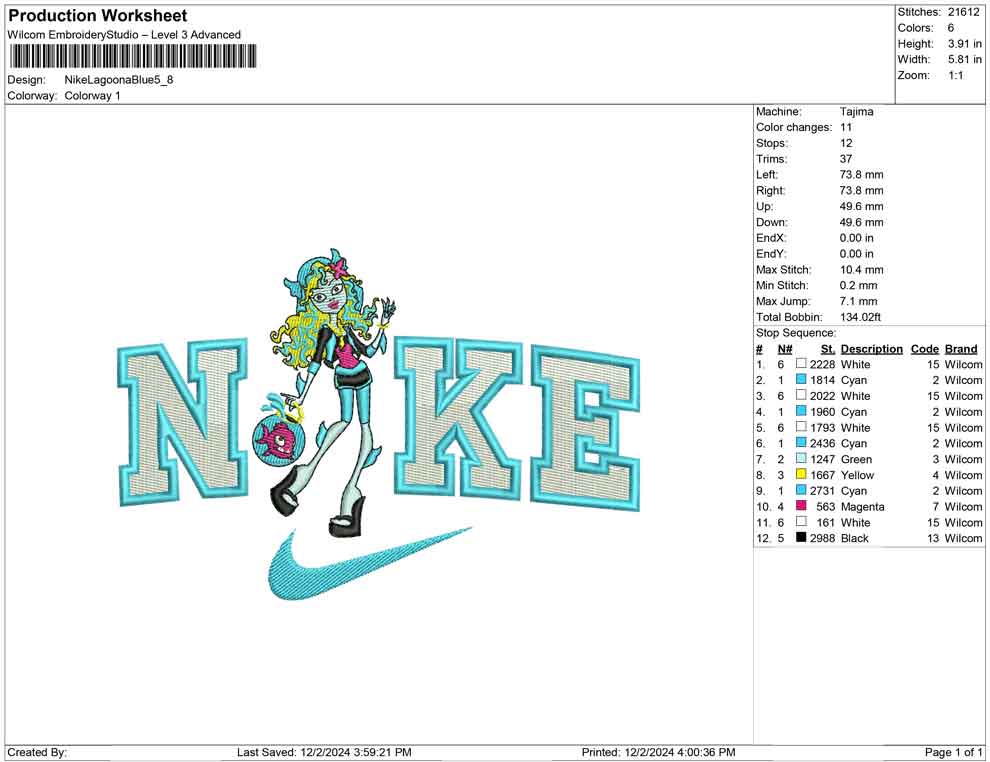This screenshot has height=762, width=990.
Task: Click the Height value '3.91 in'
Action: (x=964, y=44)
